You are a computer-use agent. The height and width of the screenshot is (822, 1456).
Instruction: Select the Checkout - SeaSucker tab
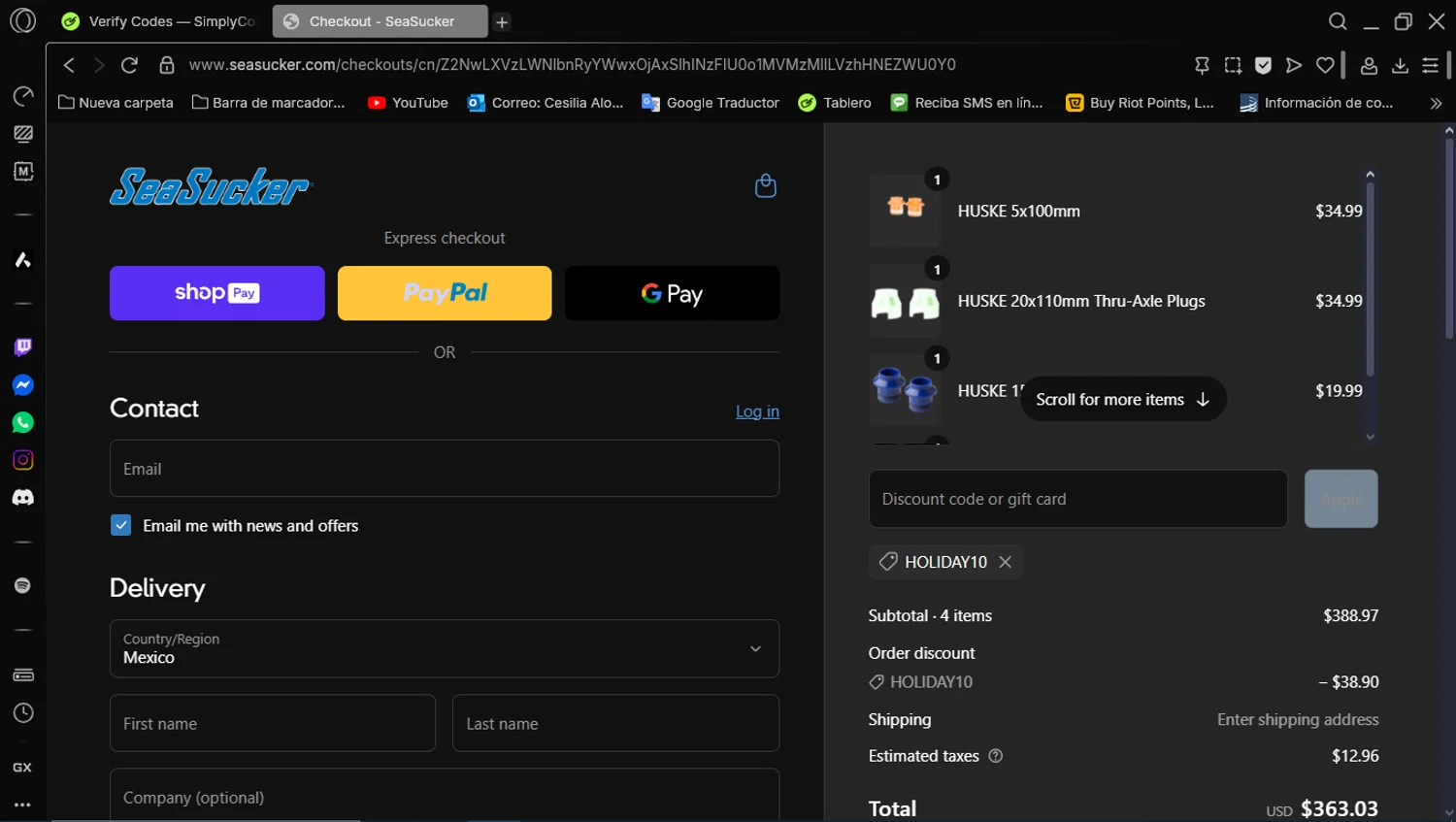click(381, 21)
